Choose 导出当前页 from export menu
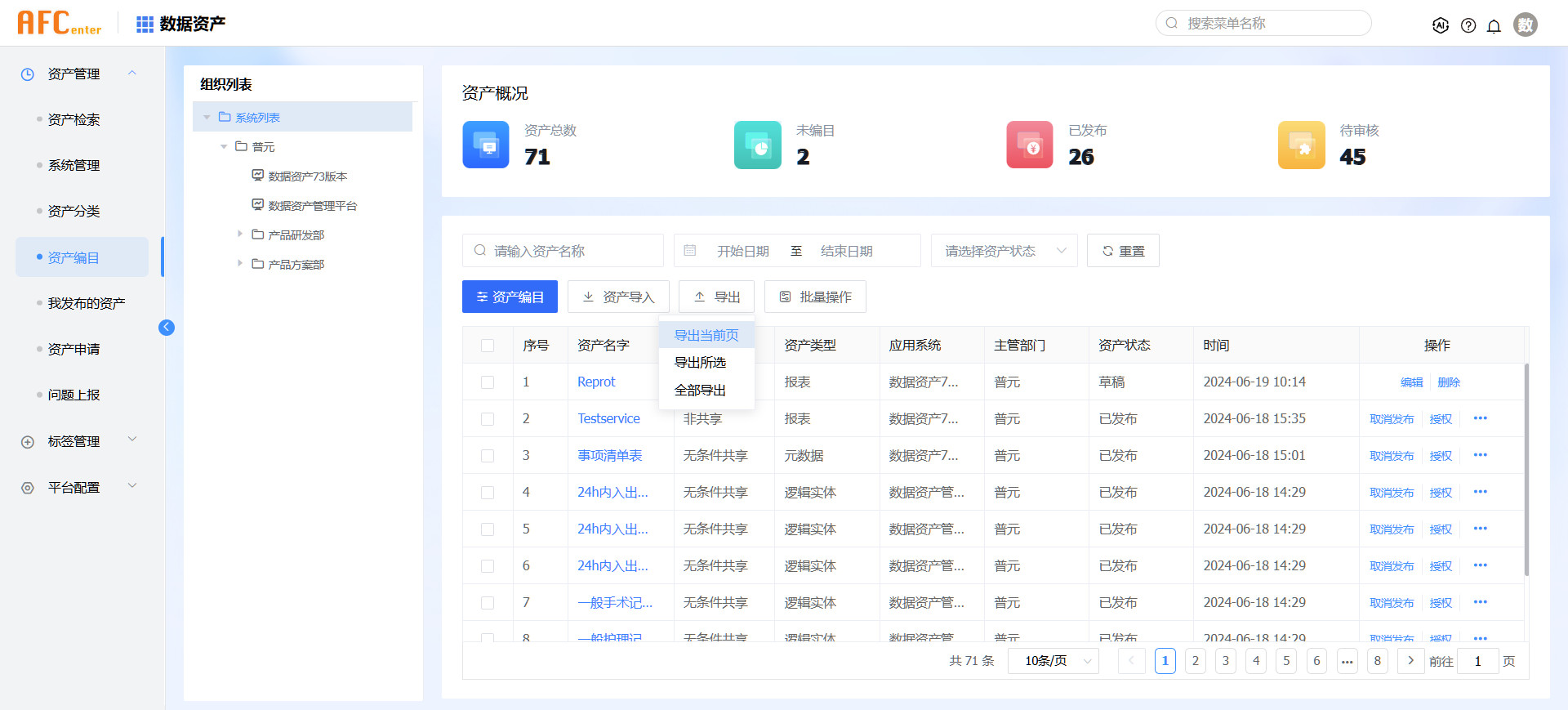This screenshot has height=710, width=1568. [x=706, y=335]
